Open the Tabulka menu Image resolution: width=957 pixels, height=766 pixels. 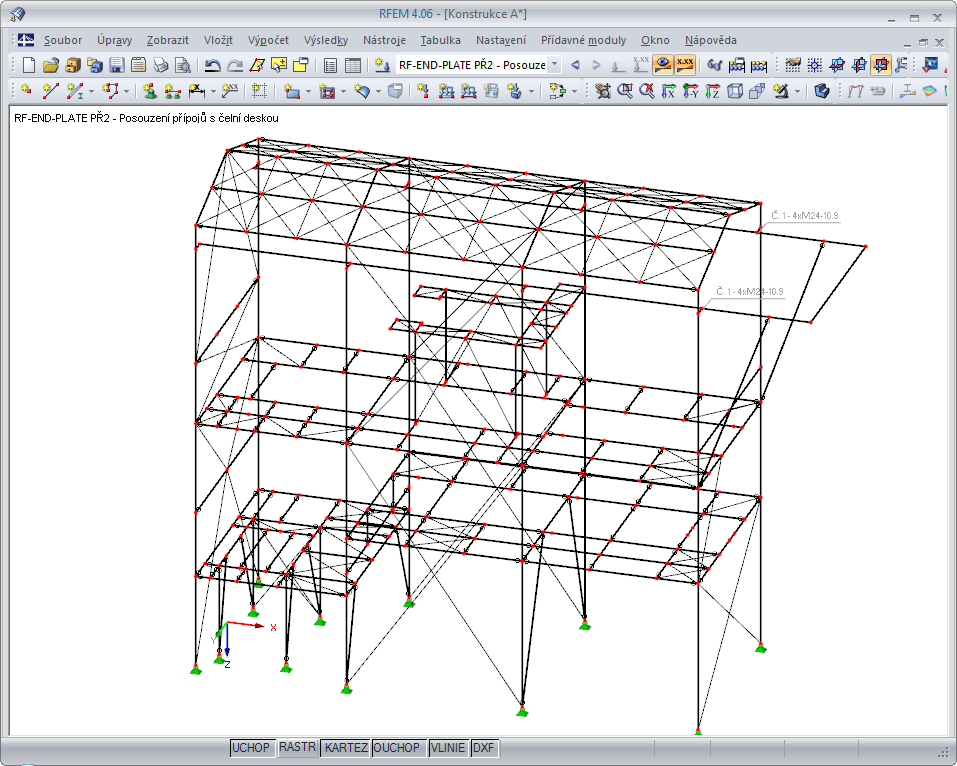[441, 40]
